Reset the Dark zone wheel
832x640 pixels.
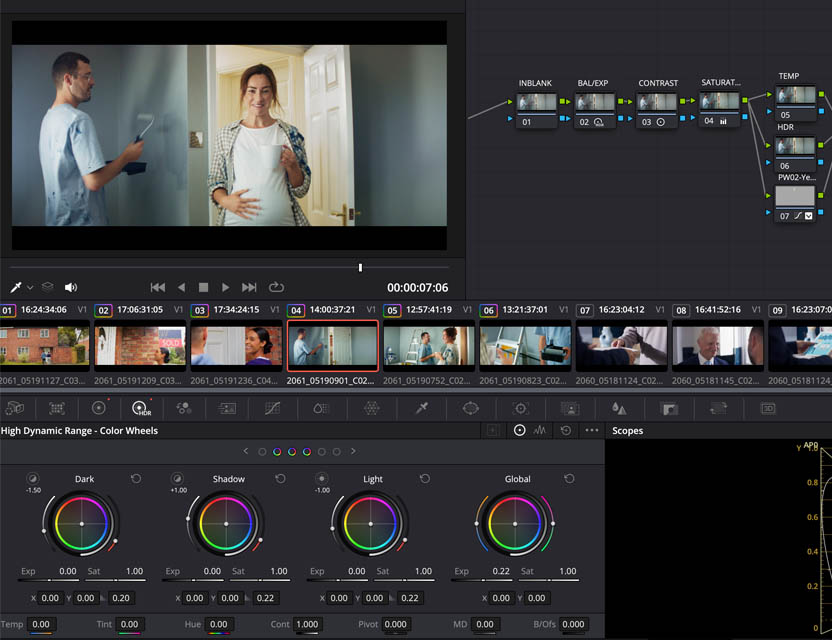point(136,479)
